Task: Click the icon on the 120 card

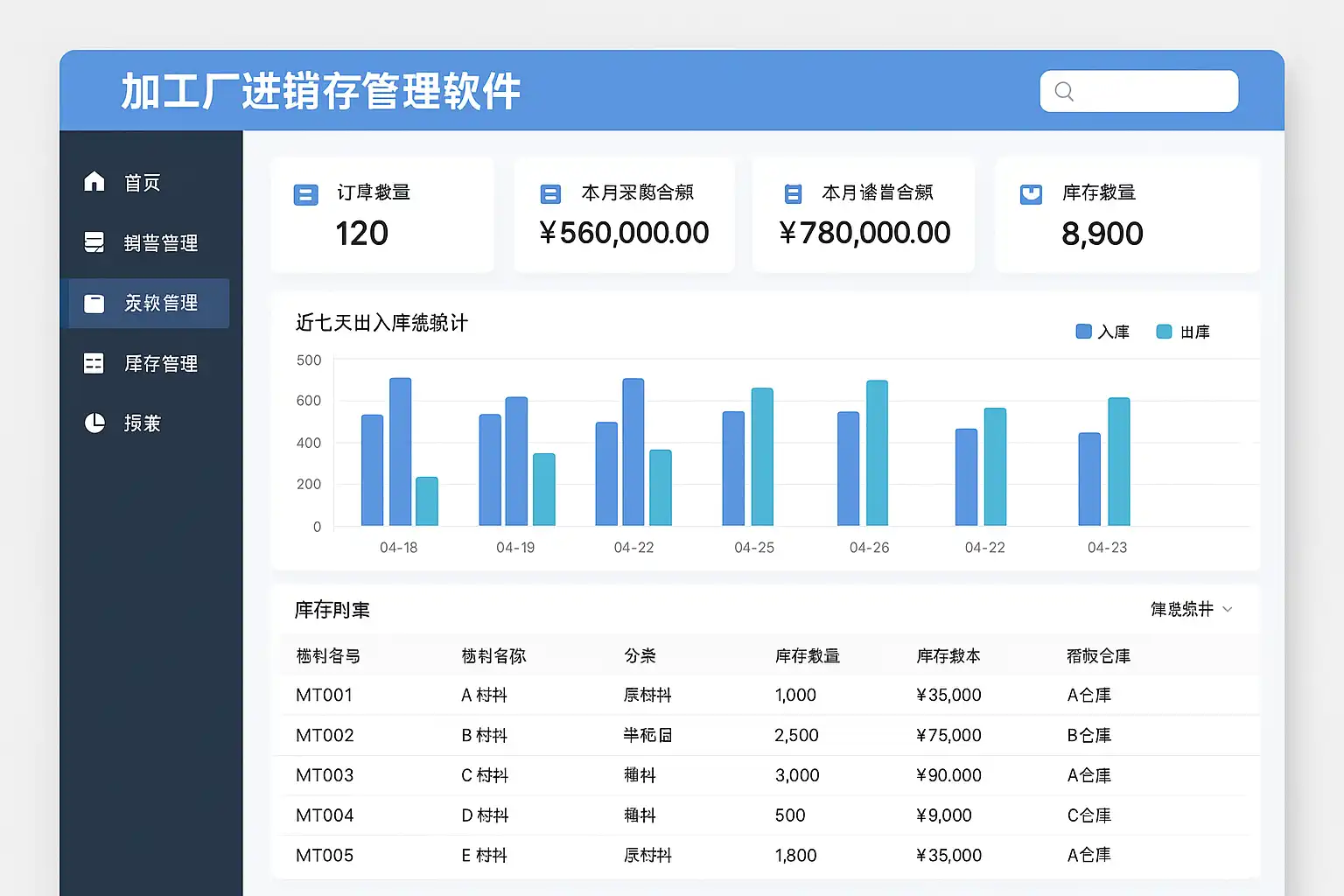Action: 305,195
